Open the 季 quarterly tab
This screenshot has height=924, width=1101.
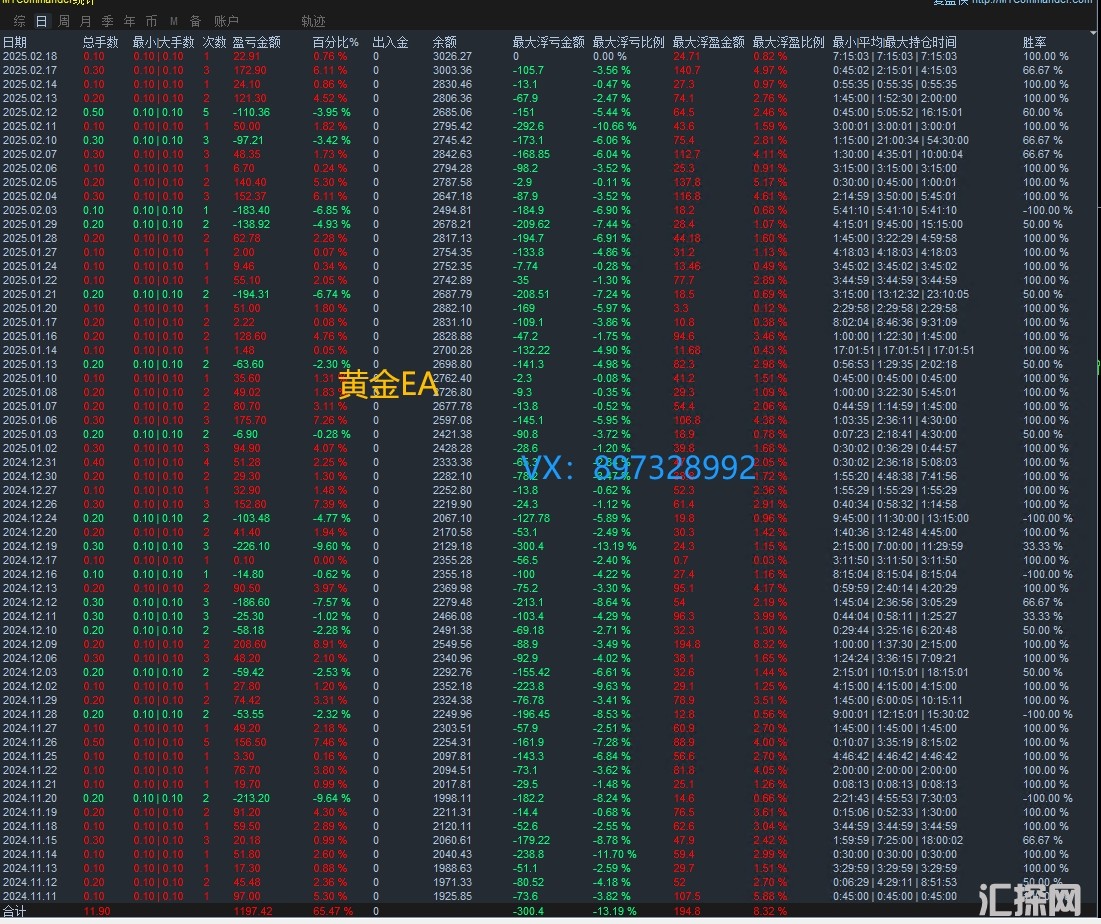point(107,21)
